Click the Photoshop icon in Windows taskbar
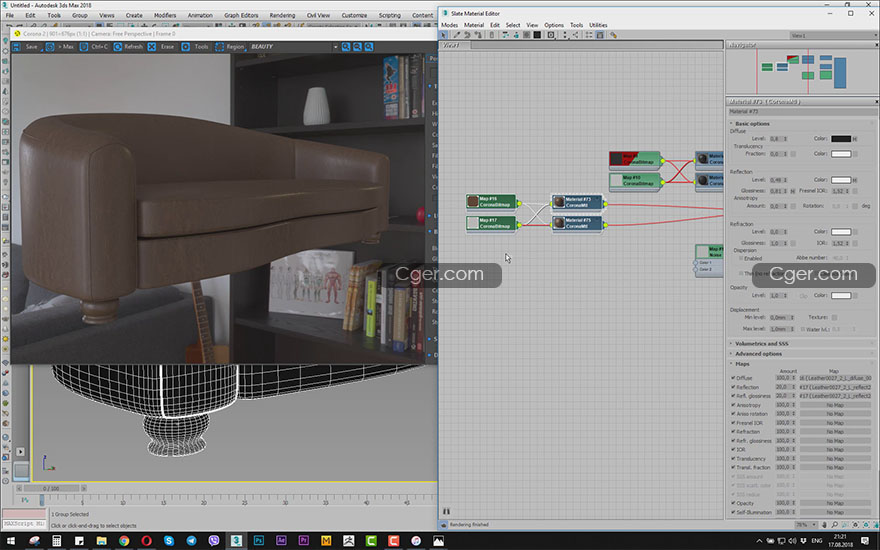This screenshot has width=880, height=550. pos(259,540)
